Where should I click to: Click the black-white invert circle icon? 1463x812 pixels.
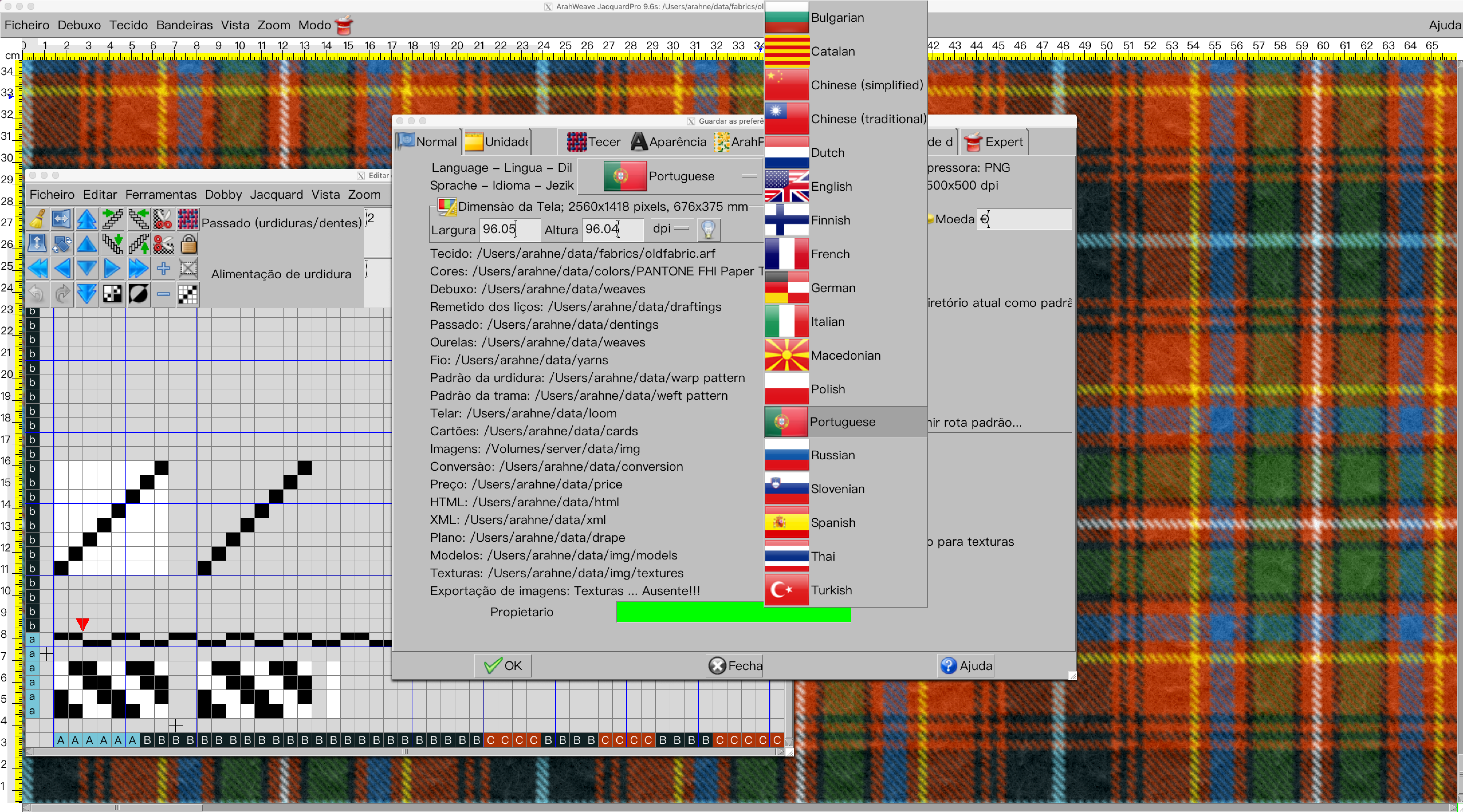click(x=138, y=293)
